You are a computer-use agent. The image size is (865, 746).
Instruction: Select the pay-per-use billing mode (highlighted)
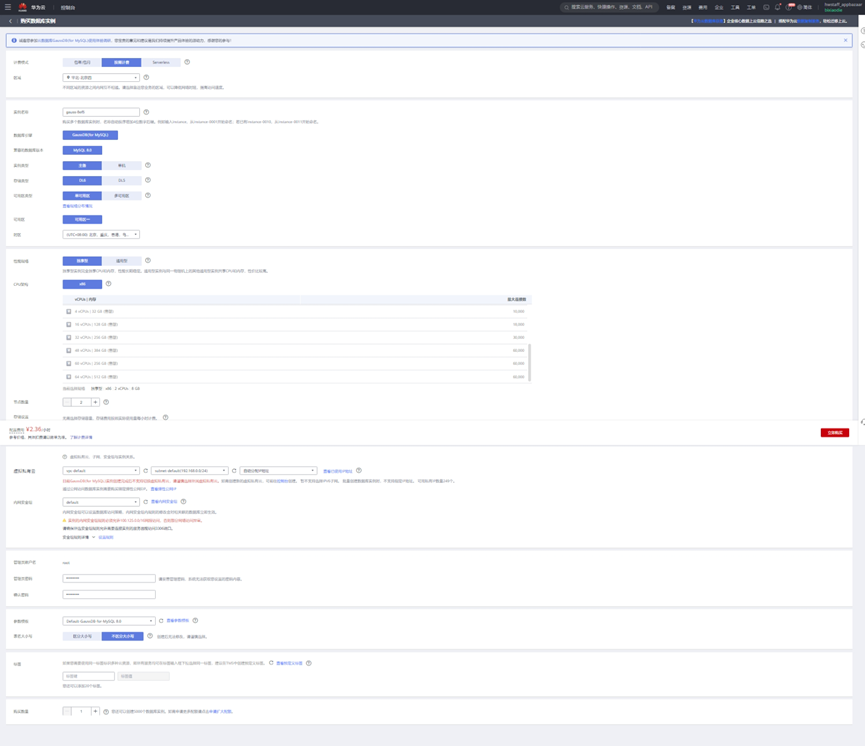click(121, 62)
